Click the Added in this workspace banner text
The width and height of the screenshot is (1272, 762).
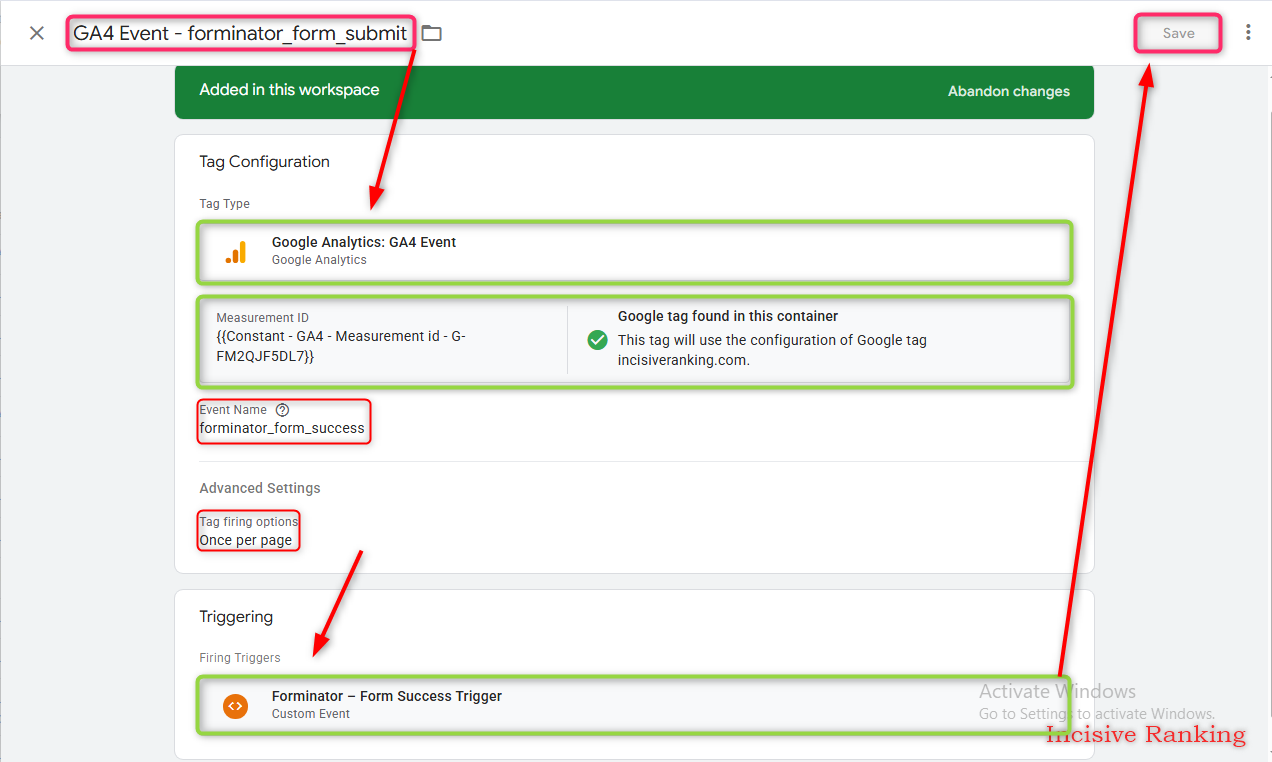[x=289, y=90]
